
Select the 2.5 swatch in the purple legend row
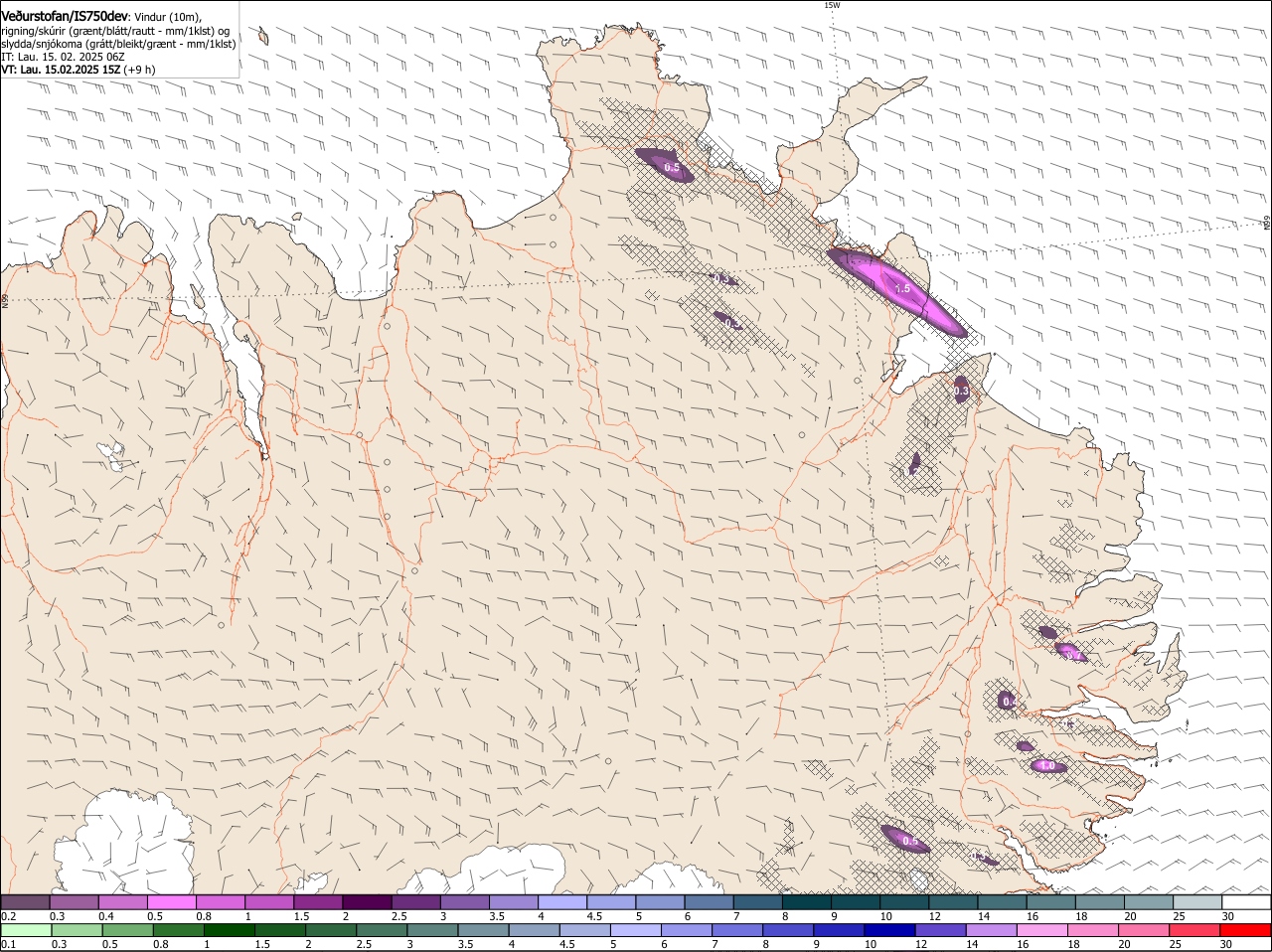pyautogui.click(x=415, y=902)
